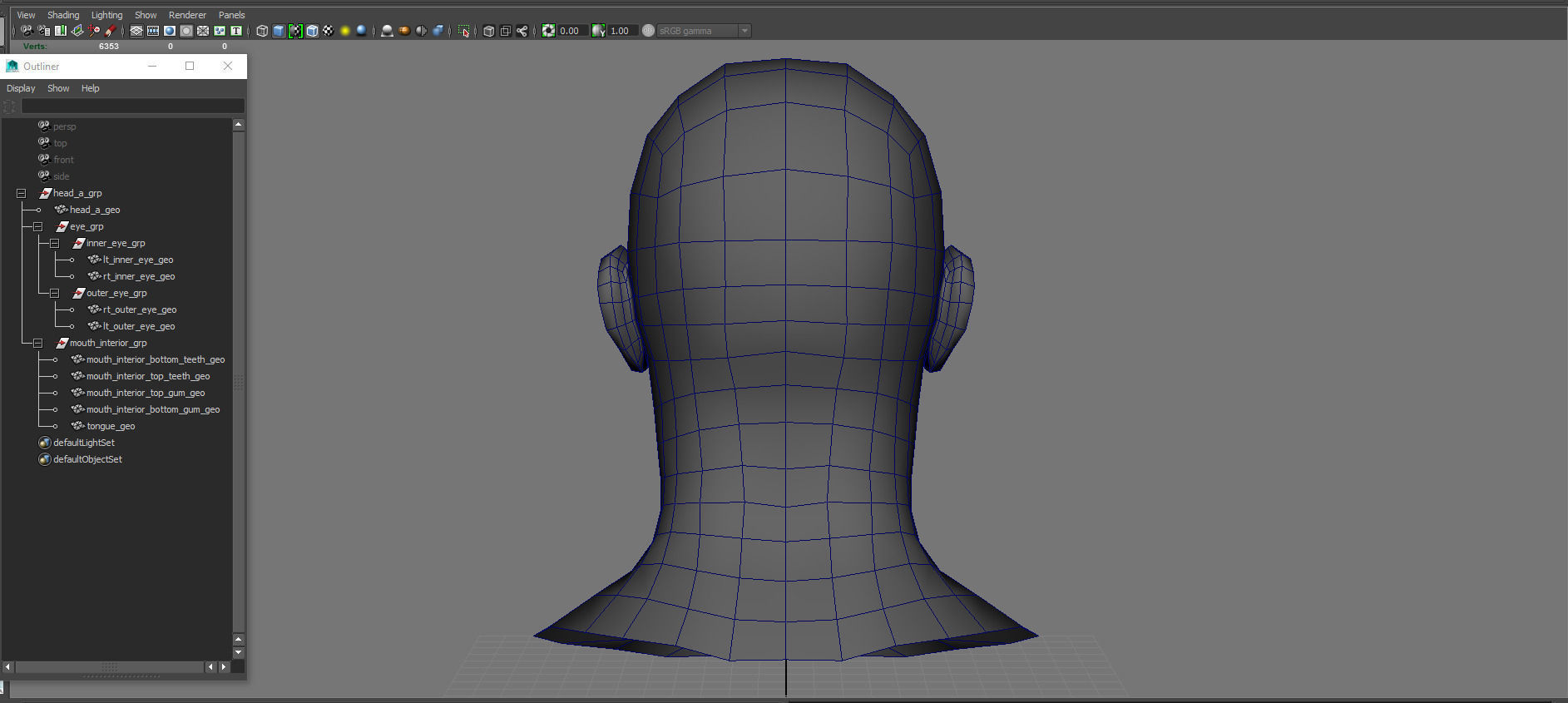Select the Grease Pencil tool
This screenshot has width=1568, height=703.
click(111, 31)
